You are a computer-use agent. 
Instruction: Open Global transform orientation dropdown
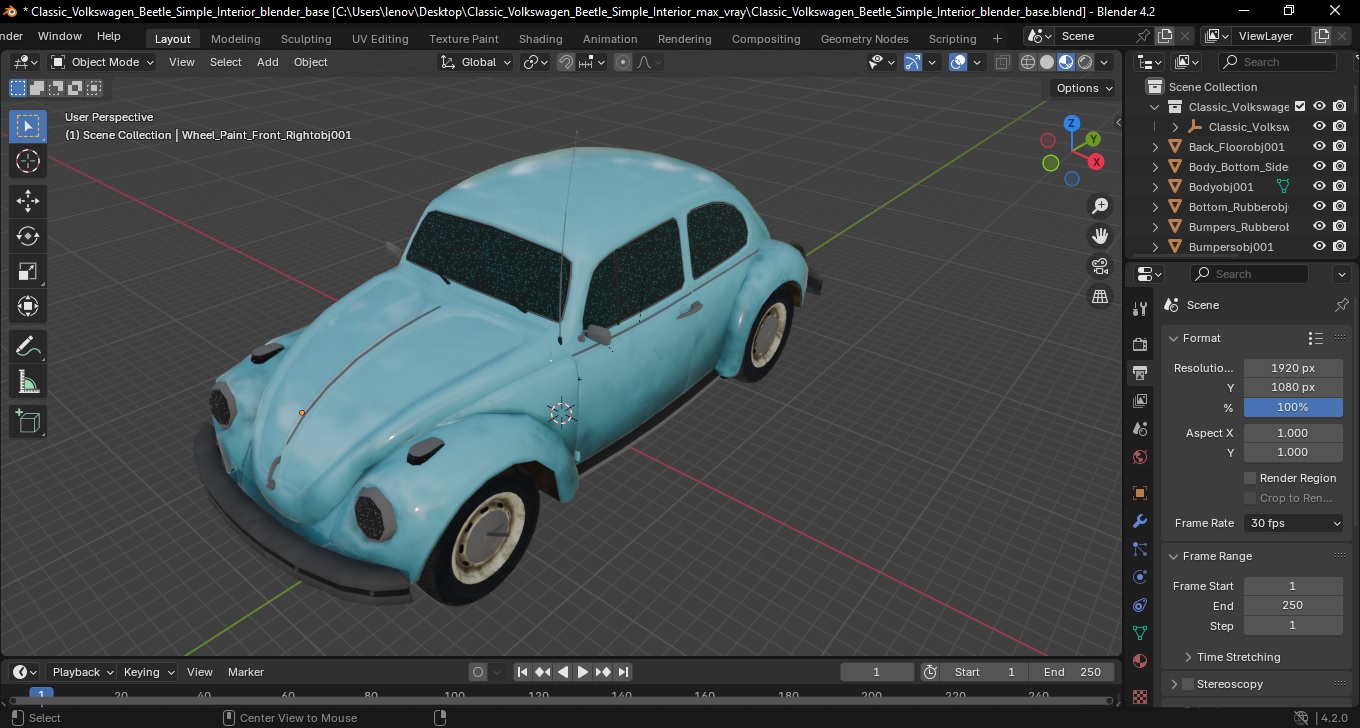coord(476,62)
